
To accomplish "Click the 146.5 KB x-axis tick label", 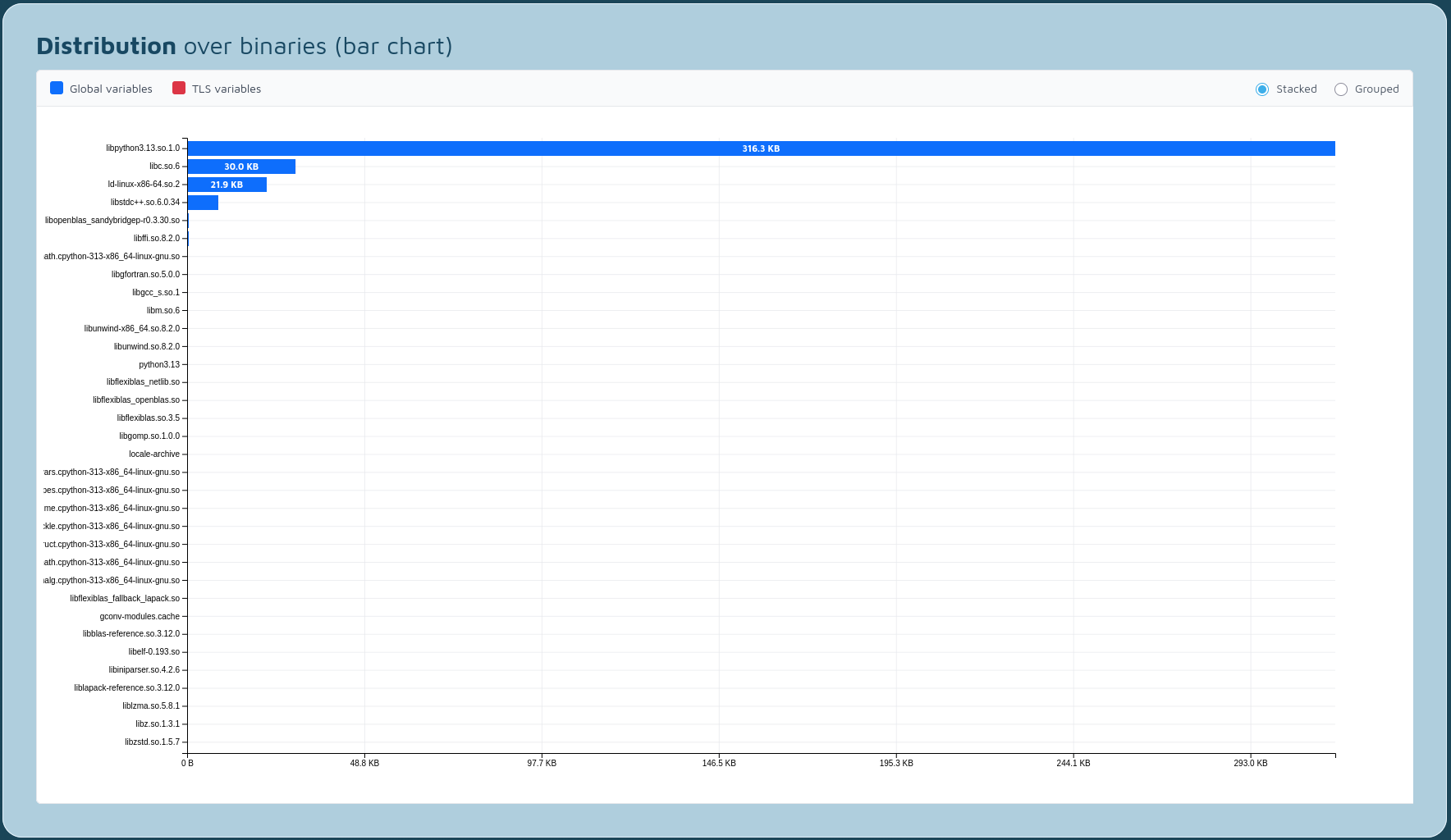I will coord(719,764).
